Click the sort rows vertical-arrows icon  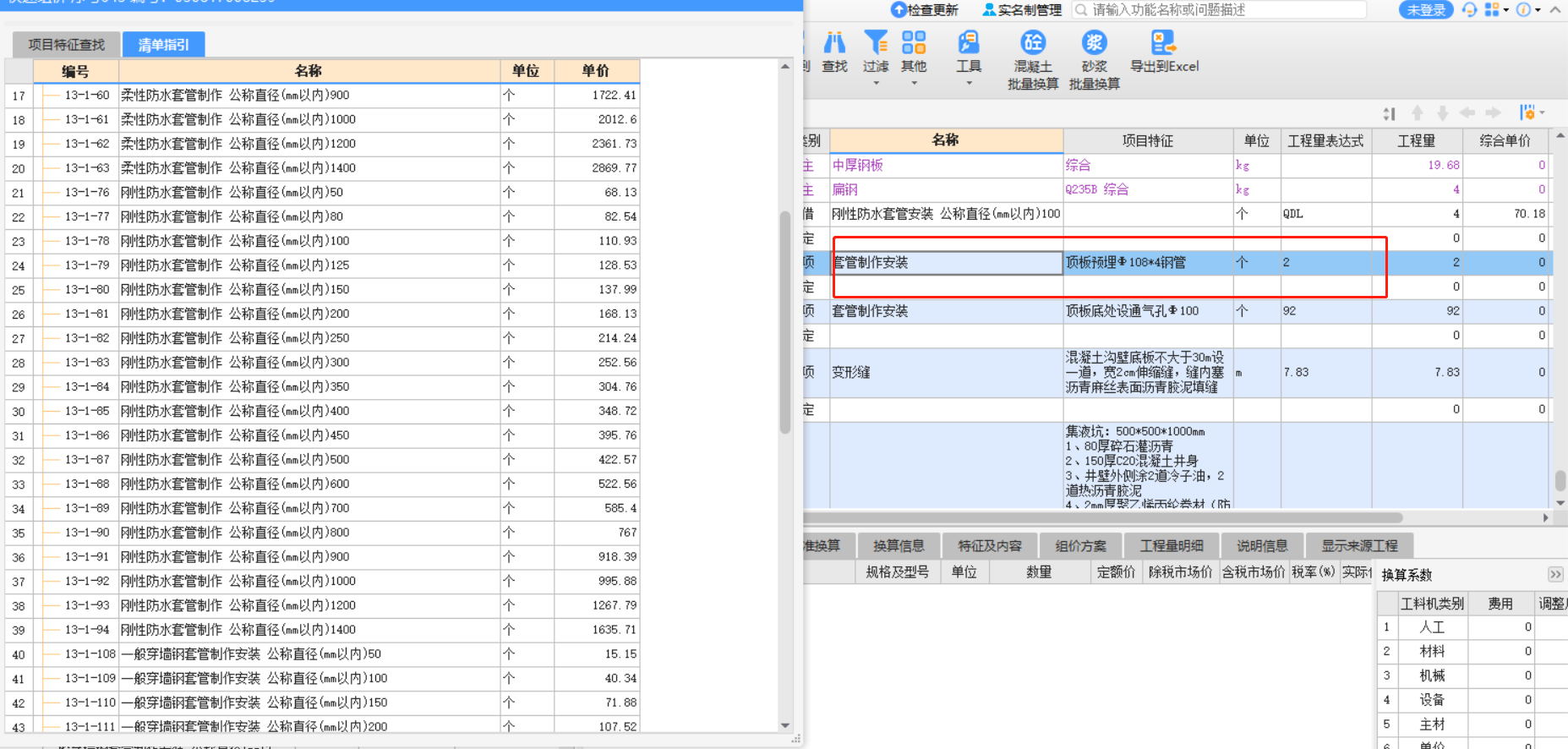tap(1389, 113)
